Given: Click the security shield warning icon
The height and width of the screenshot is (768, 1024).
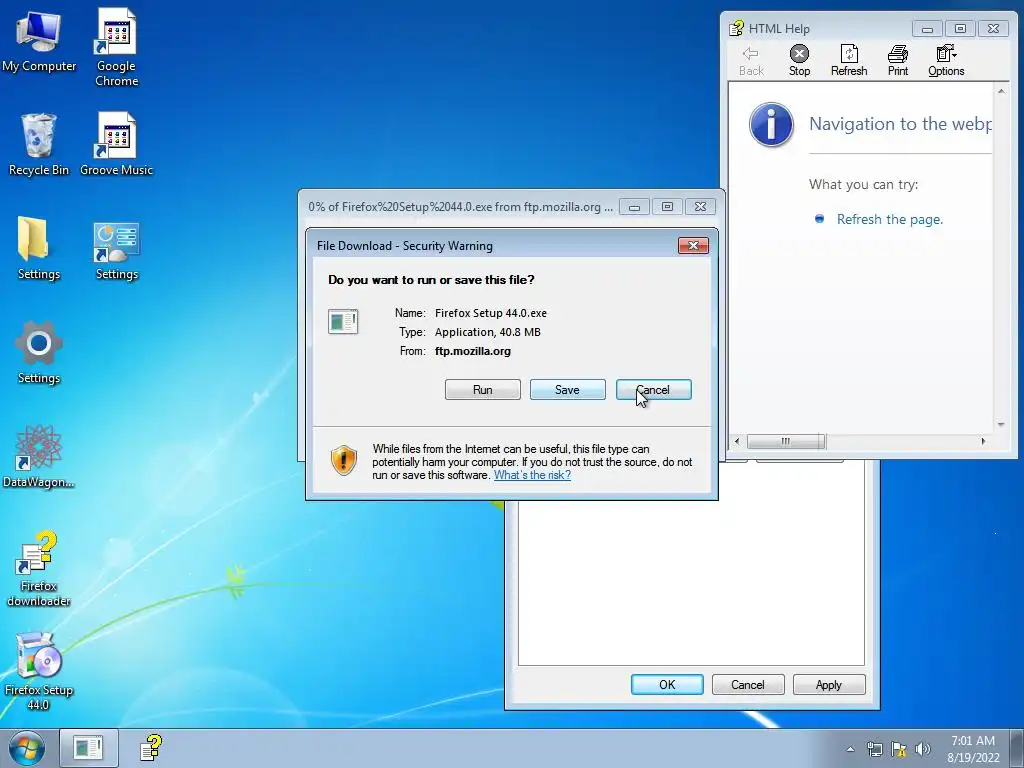Looking at the screenshot, I should (344, 460).
